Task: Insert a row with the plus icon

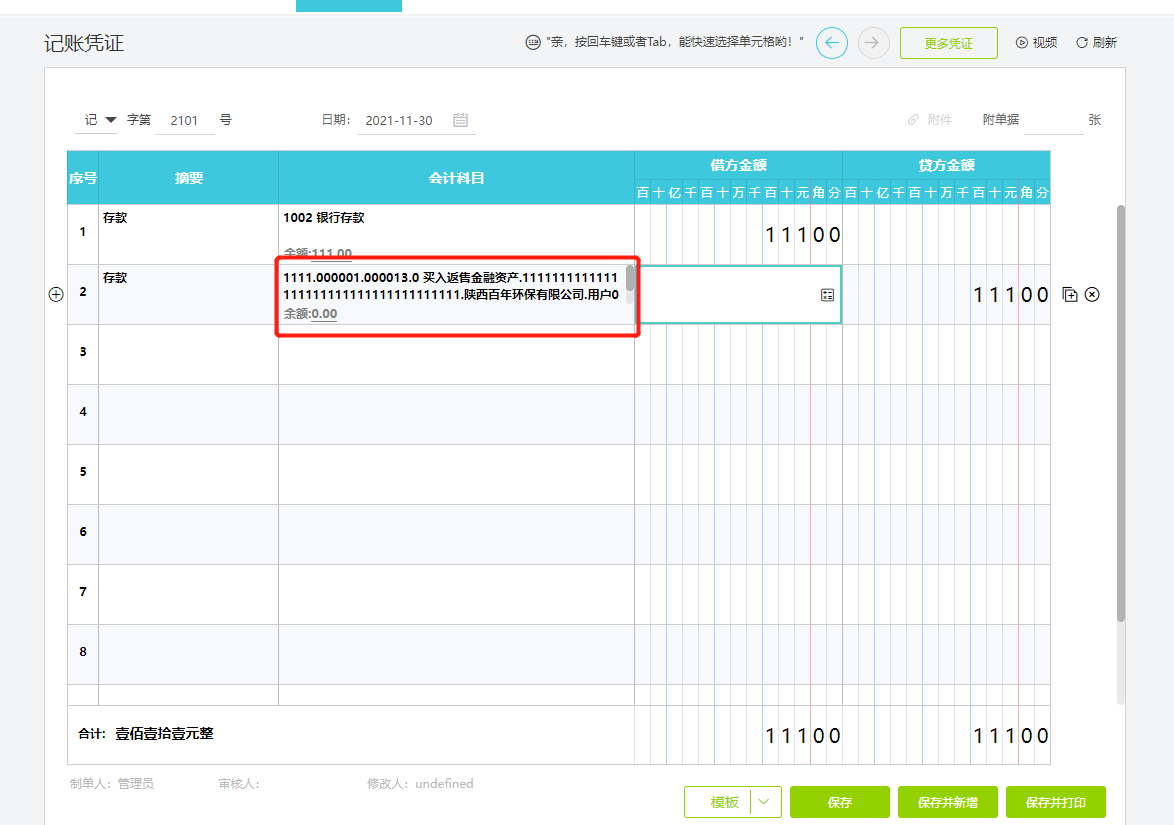Action: point(56,295)
